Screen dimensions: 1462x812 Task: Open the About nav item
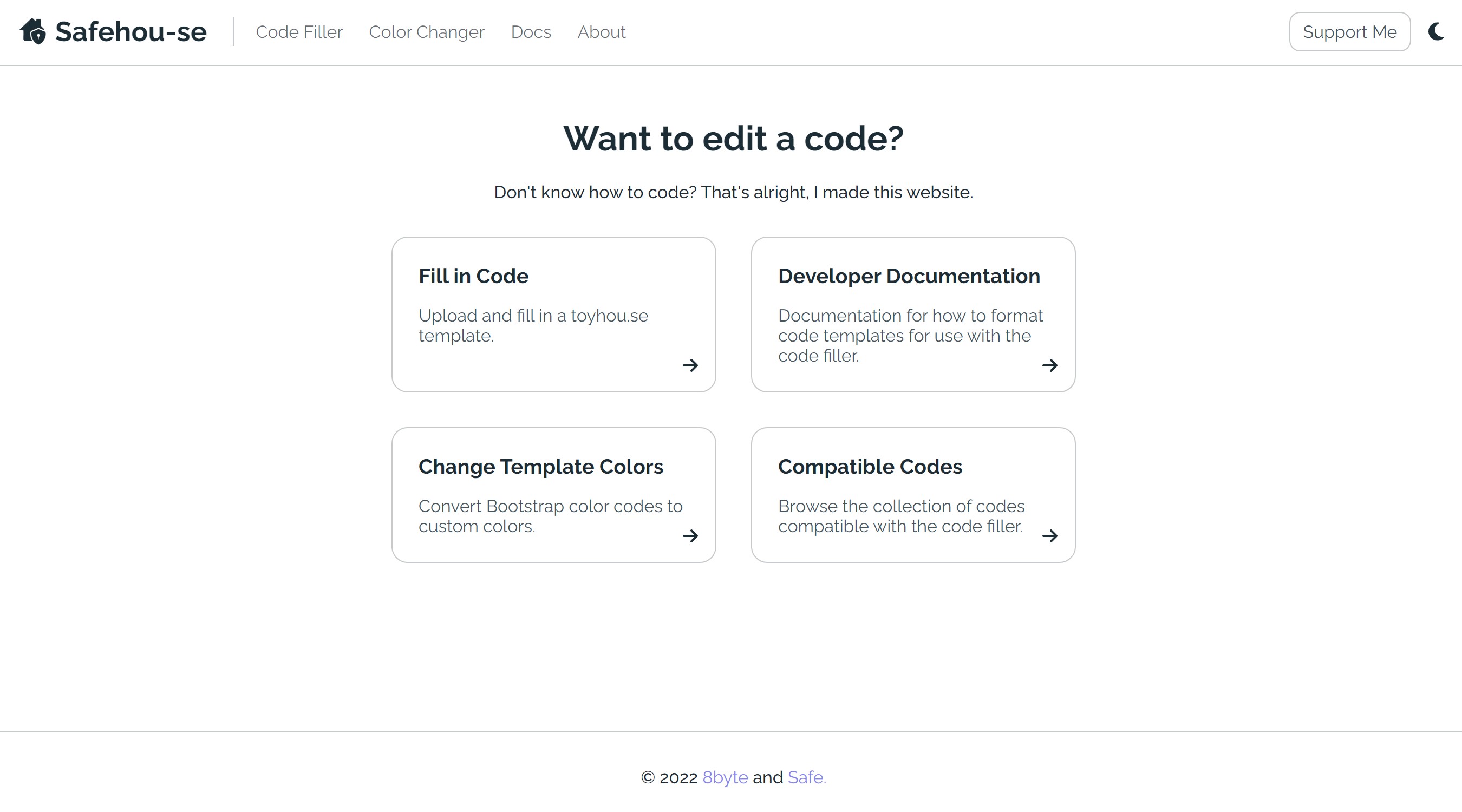[602, 32]
